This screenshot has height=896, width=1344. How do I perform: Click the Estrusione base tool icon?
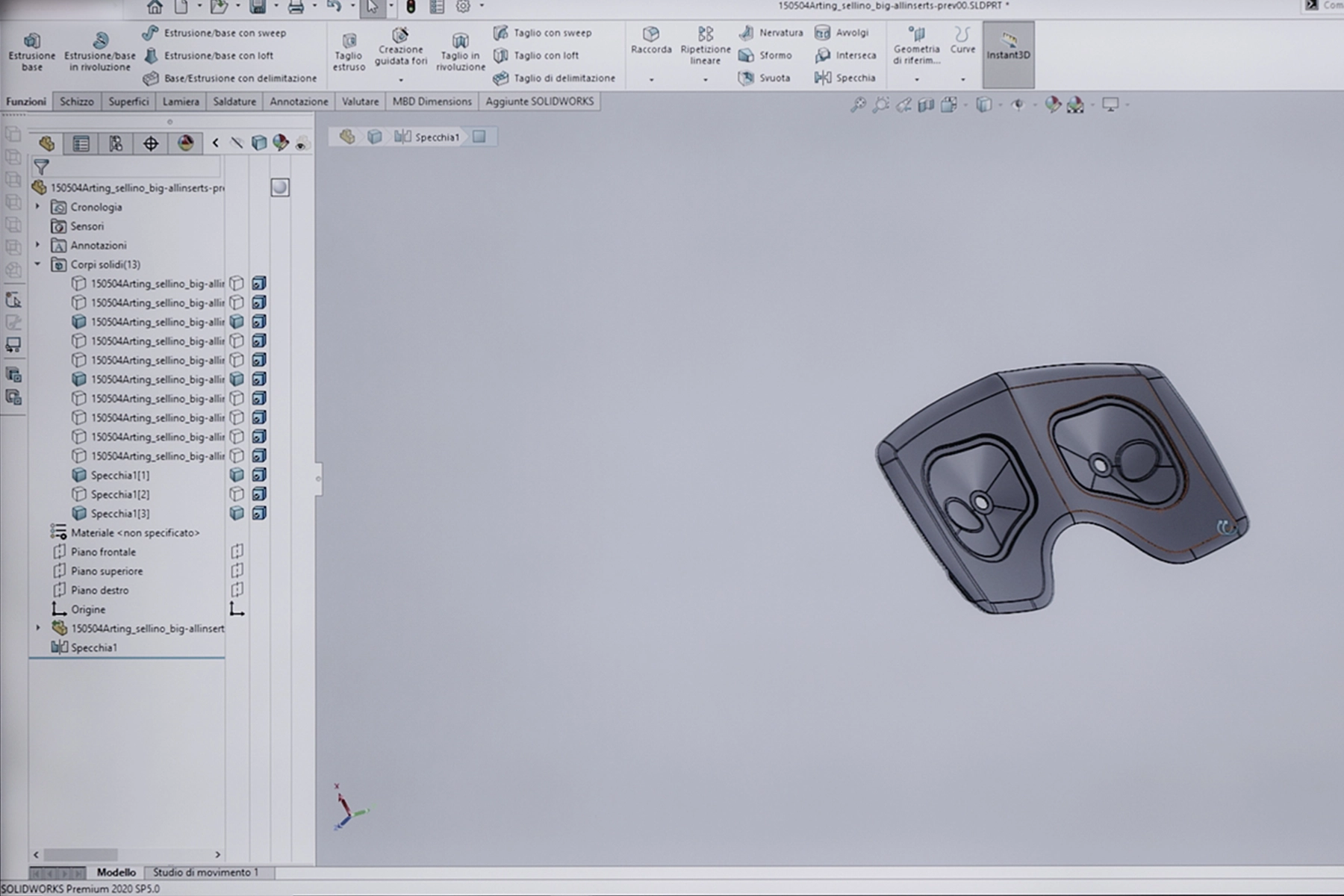point(31,42)
